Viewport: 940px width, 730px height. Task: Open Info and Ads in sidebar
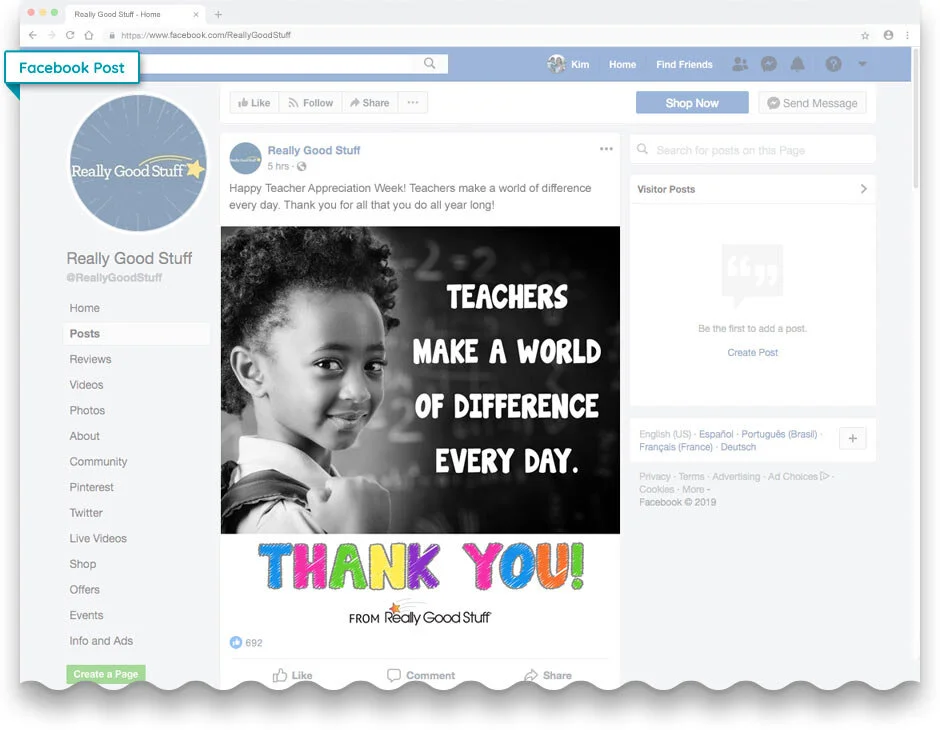101,641
